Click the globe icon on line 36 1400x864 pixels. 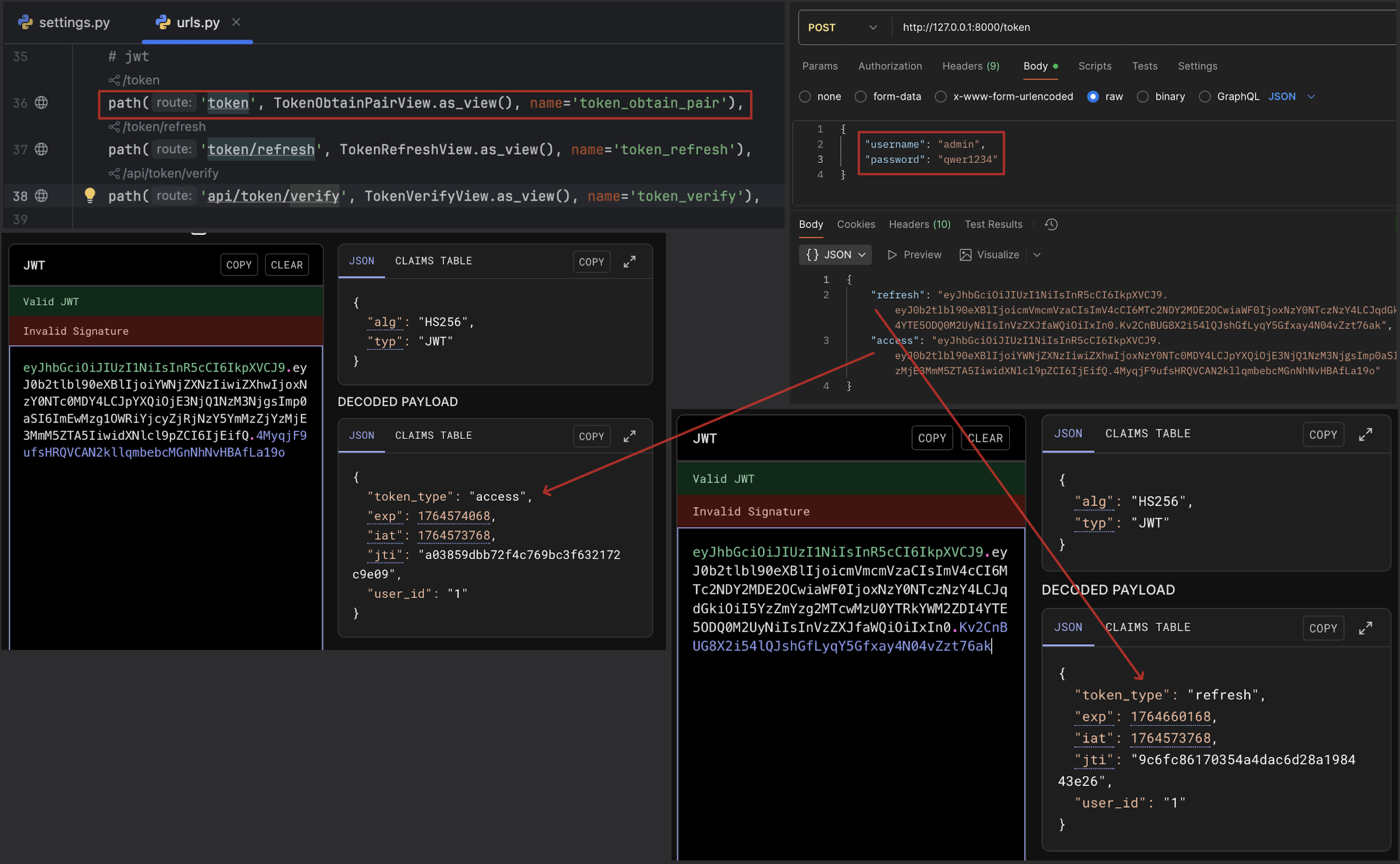(41, 103)
